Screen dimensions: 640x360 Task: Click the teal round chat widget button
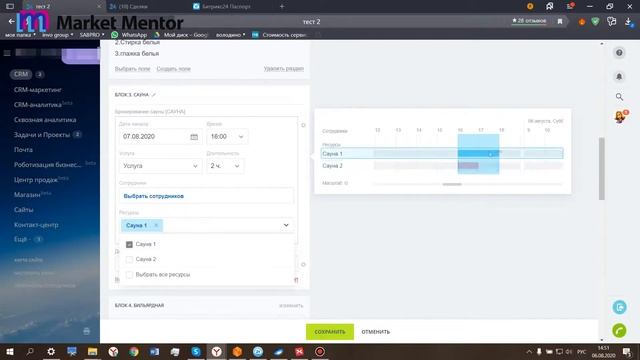click(619, 307)
